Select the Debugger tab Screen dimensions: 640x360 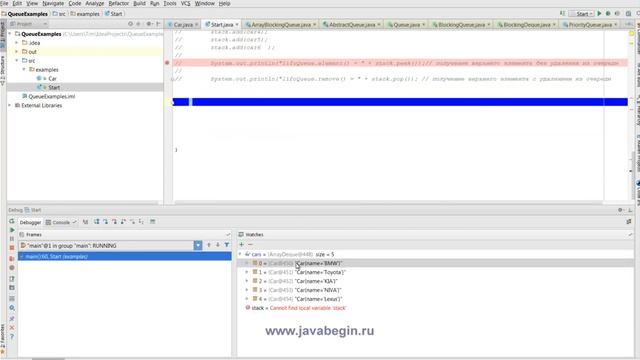click(x=30, y=222)
